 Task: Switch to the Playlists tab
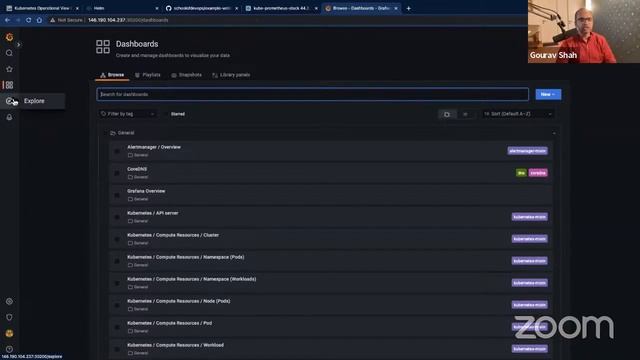(x=148, y=75)
